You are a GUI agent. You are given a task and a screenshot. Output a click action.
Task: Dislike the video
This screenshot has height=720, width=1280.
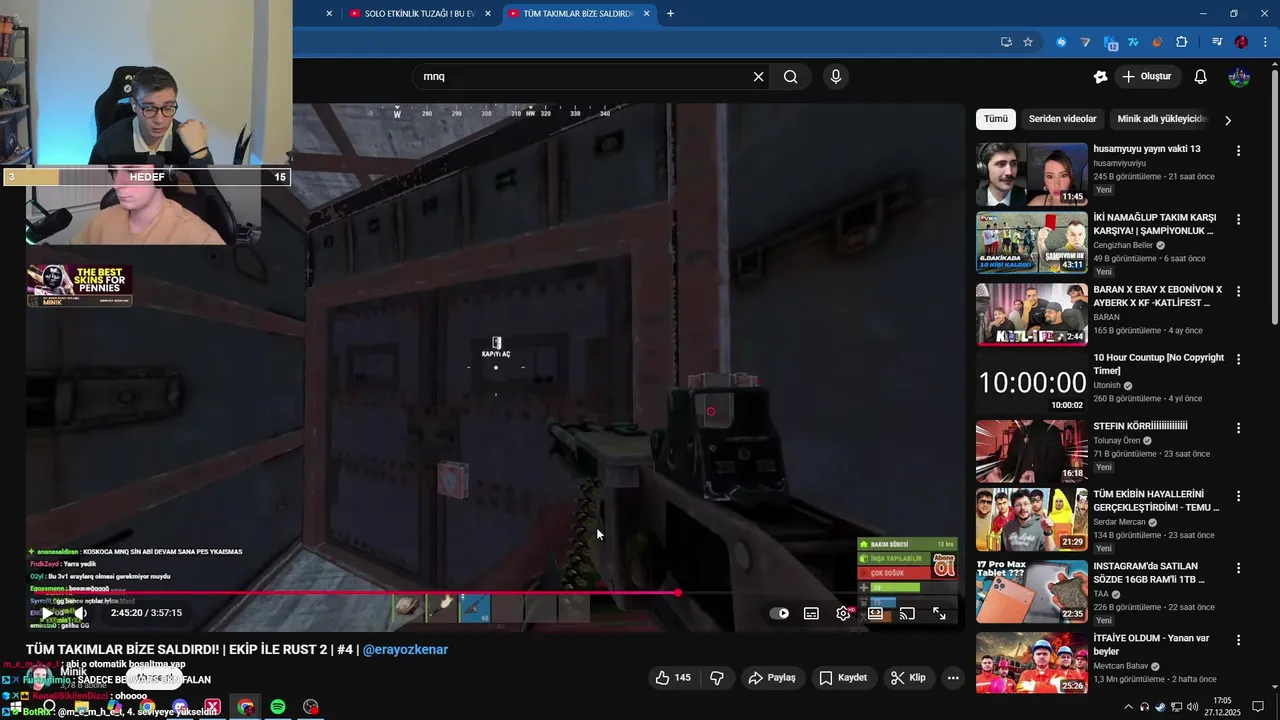(x=717, y=677)
